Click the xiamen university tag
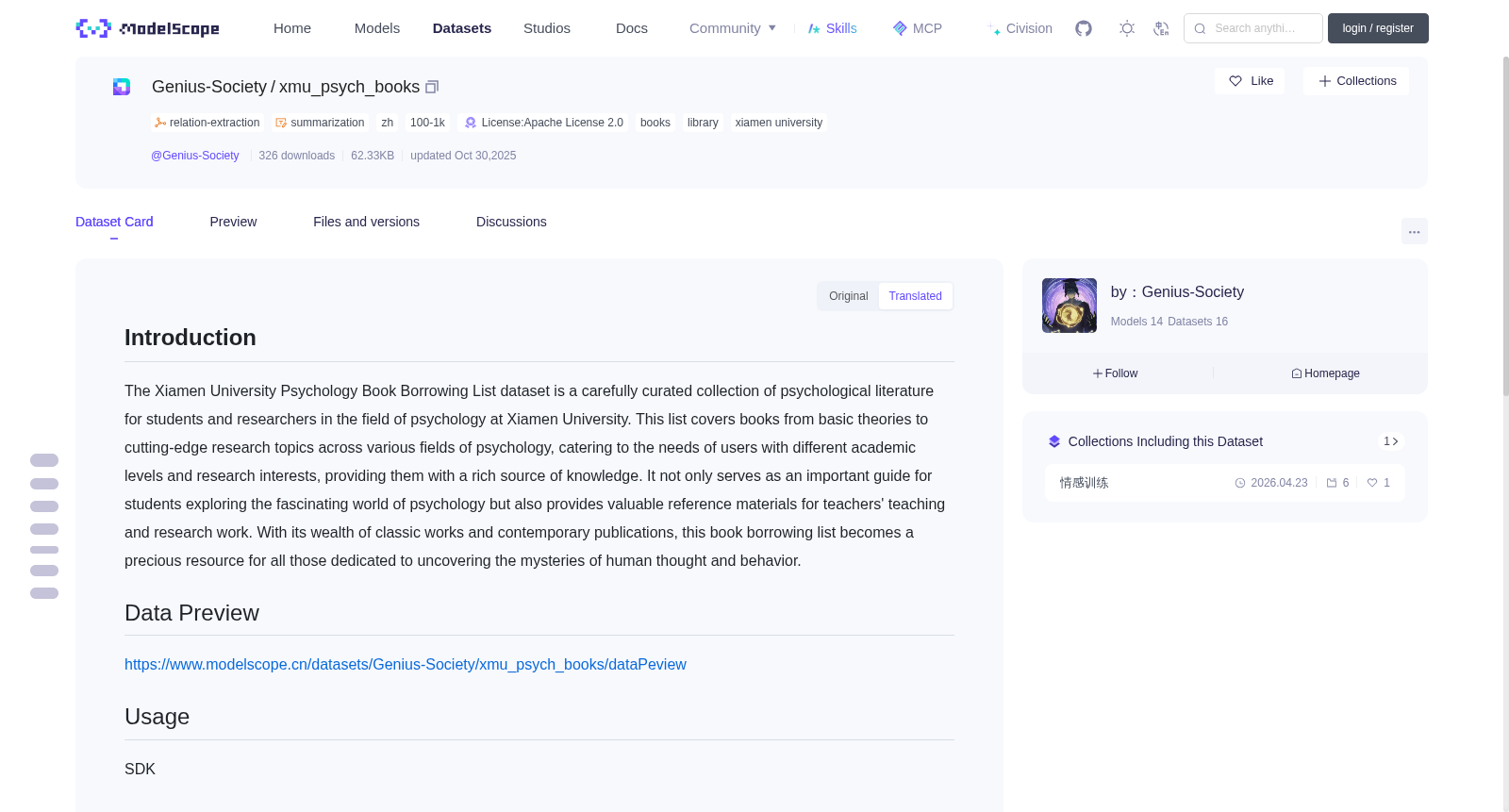 coord(779,123)
